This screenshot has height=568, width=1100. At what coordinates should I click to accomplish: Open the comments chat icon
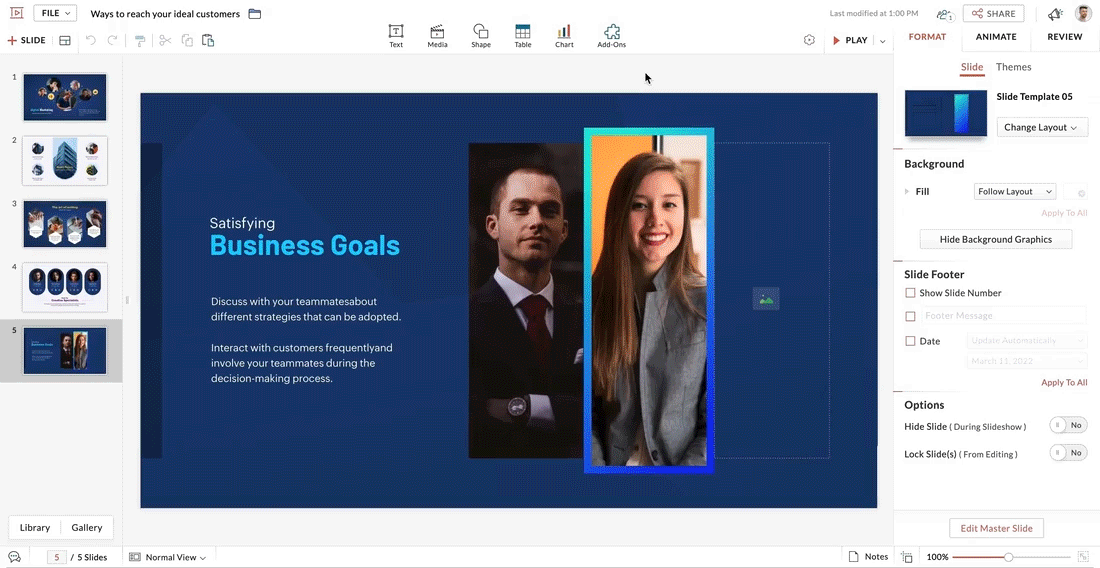pyautogui.click(x=14, y=557)
